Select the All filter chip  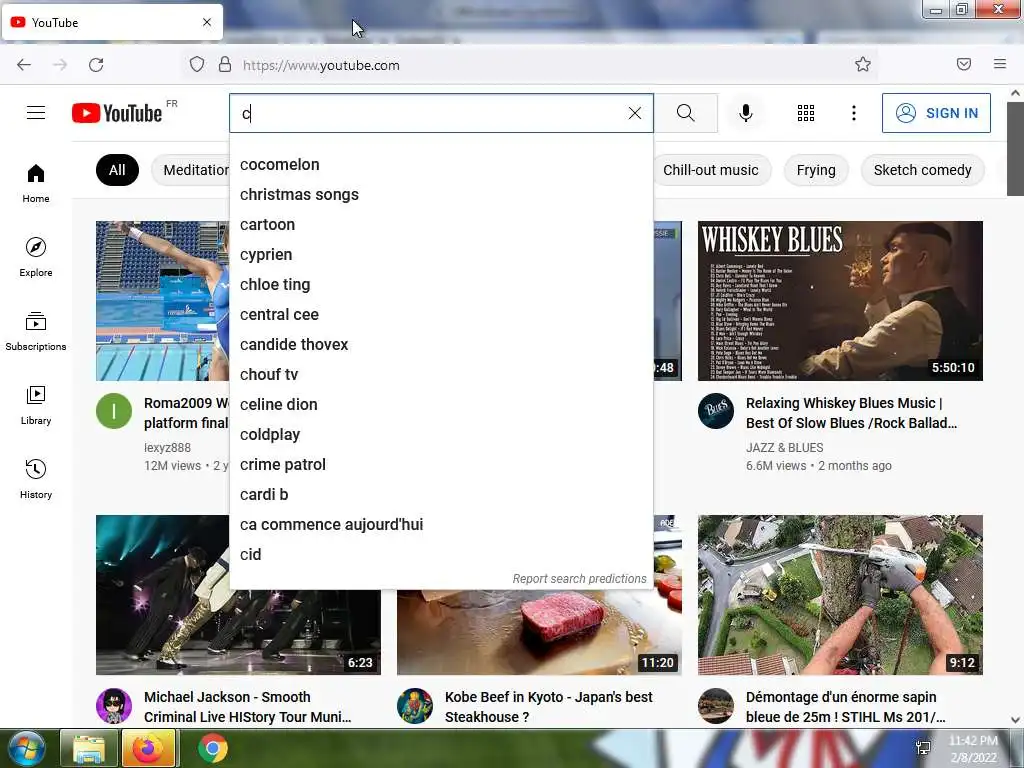pos(117,170)
